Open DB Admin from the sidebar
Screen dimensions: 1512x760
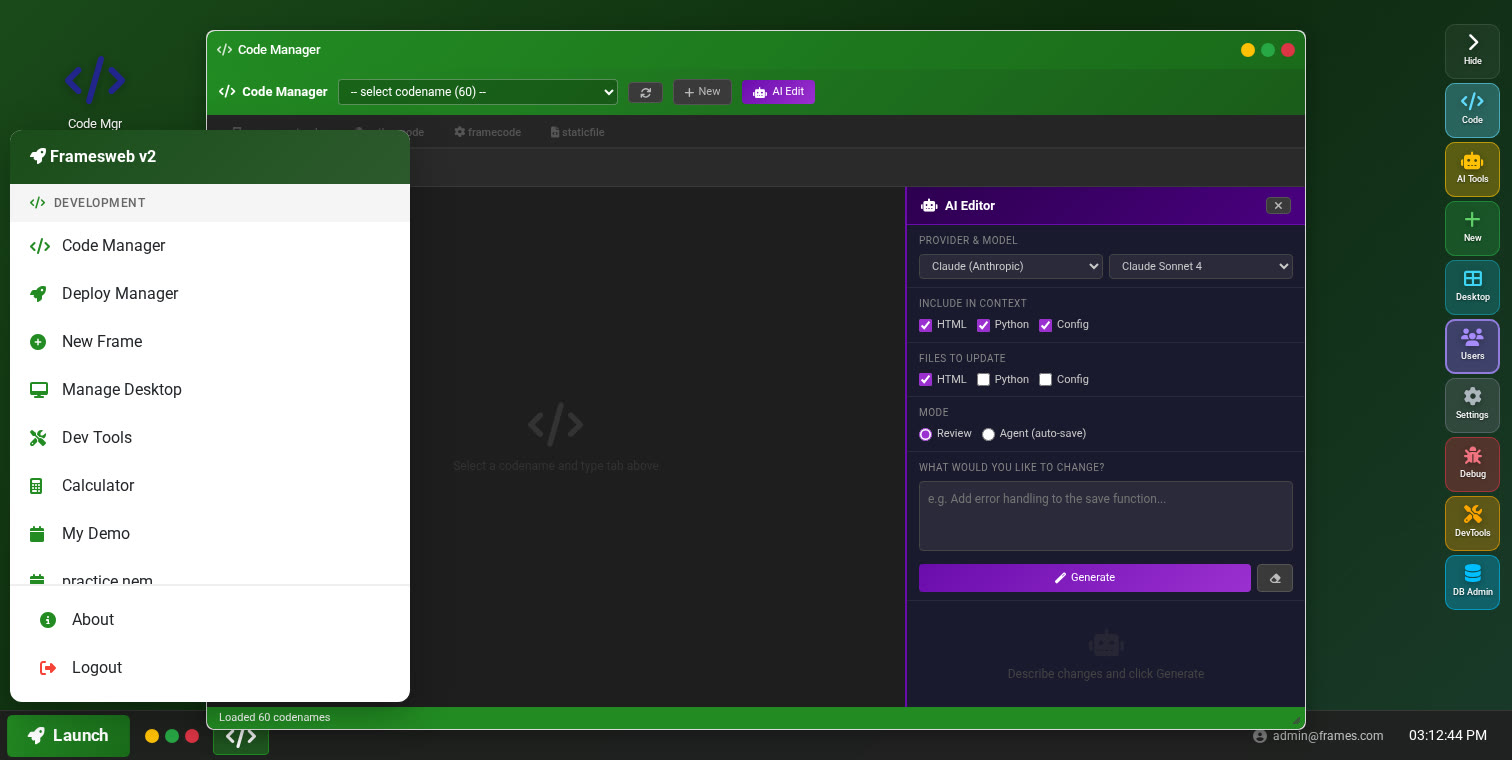pos(1471,582)
